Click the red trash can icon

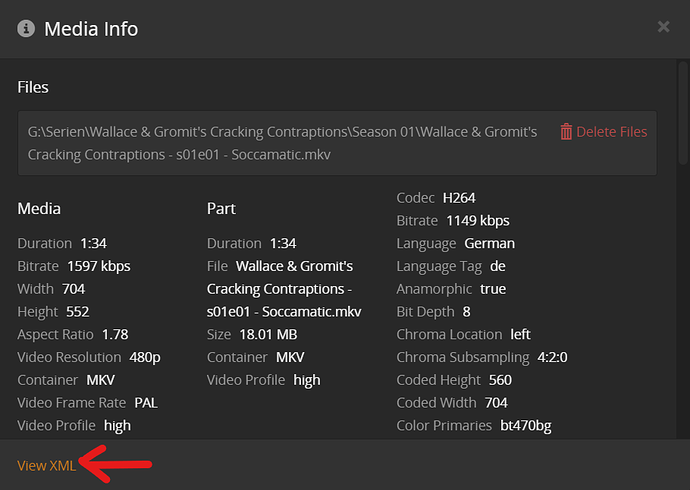point(566,132)
